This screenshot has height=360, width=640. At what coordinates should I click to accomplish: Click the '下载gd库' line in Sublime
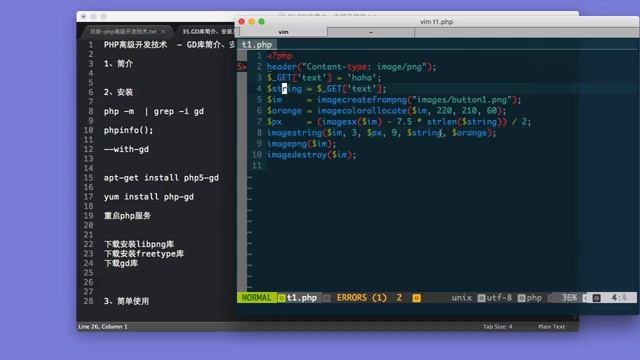[121, 263]
